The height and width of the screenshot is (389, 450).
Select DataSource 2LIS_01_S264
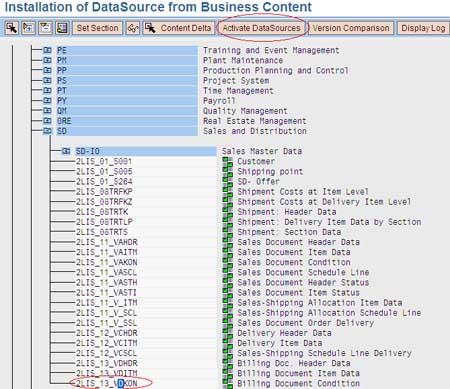pyautogui.click(x=104, y=181)
